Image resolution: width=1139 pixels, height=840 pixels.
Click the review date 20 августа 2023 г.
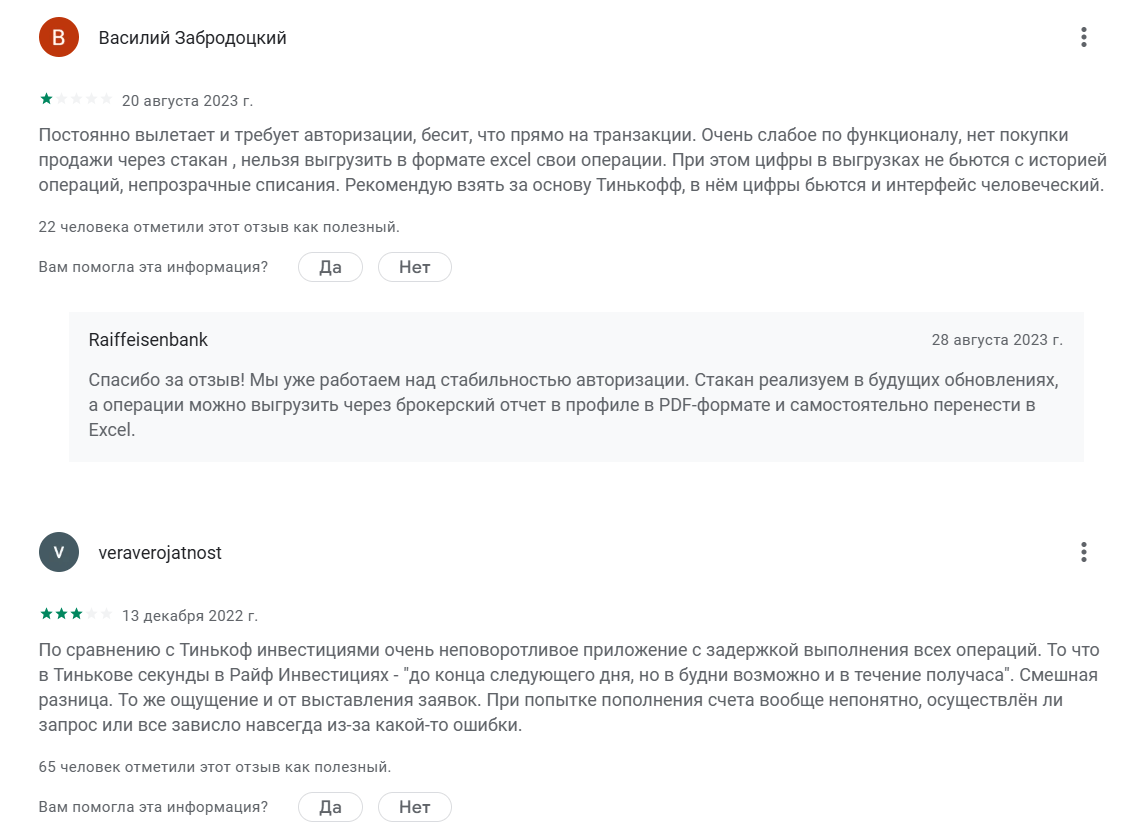tap(187, 101)
